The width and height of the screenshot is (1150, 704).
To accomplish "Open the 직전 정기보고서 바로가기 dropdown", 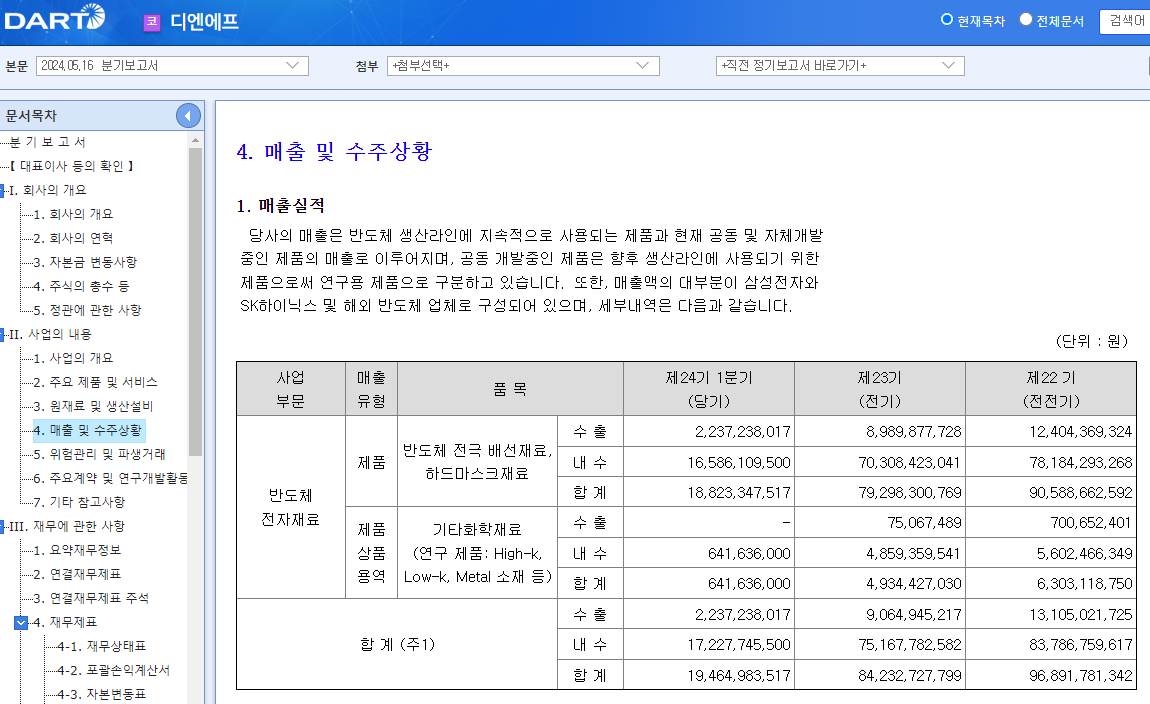I will tap(951, 65).
